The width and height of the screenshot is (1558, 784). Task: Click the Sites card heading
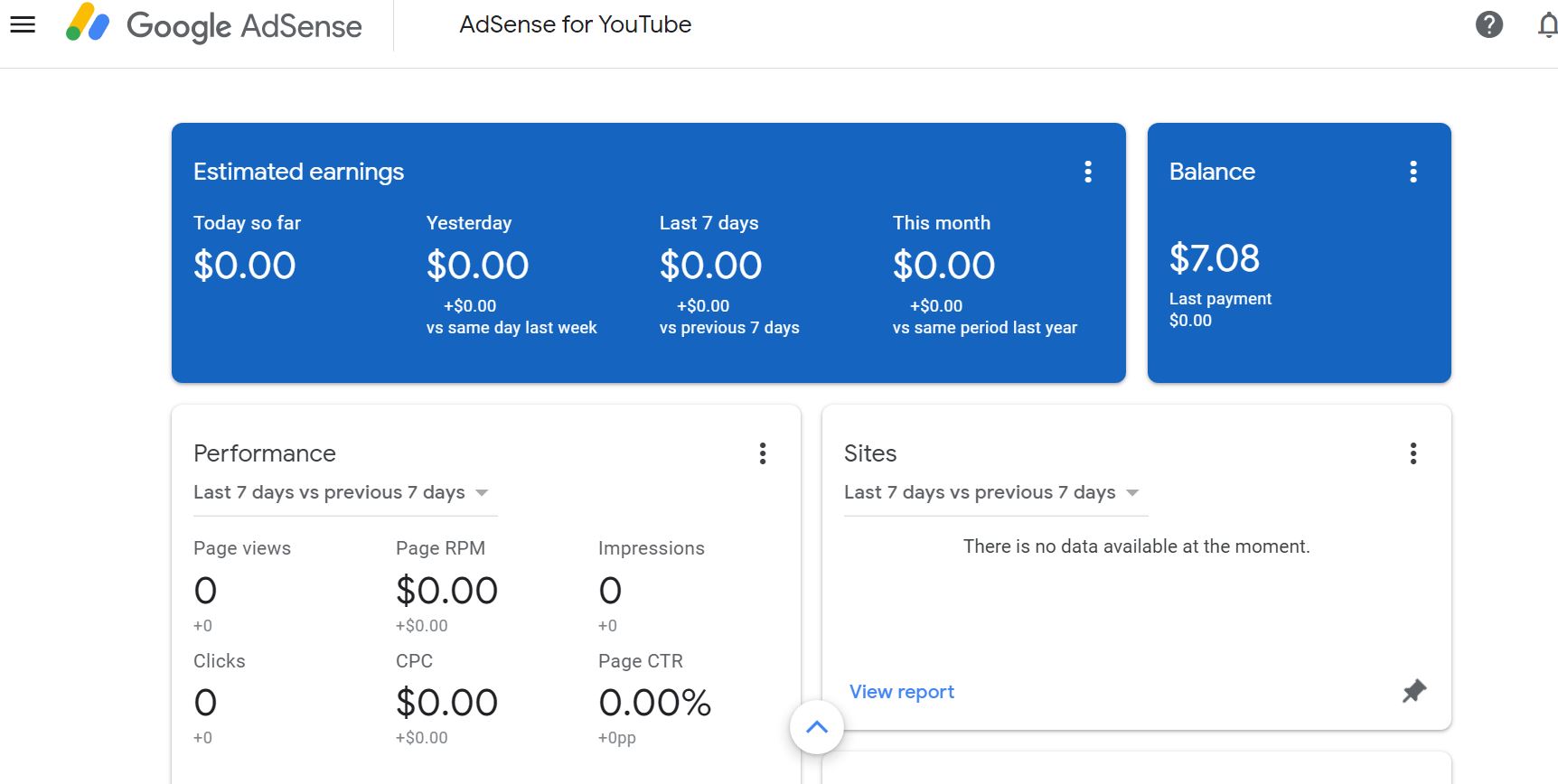point(870,453)
